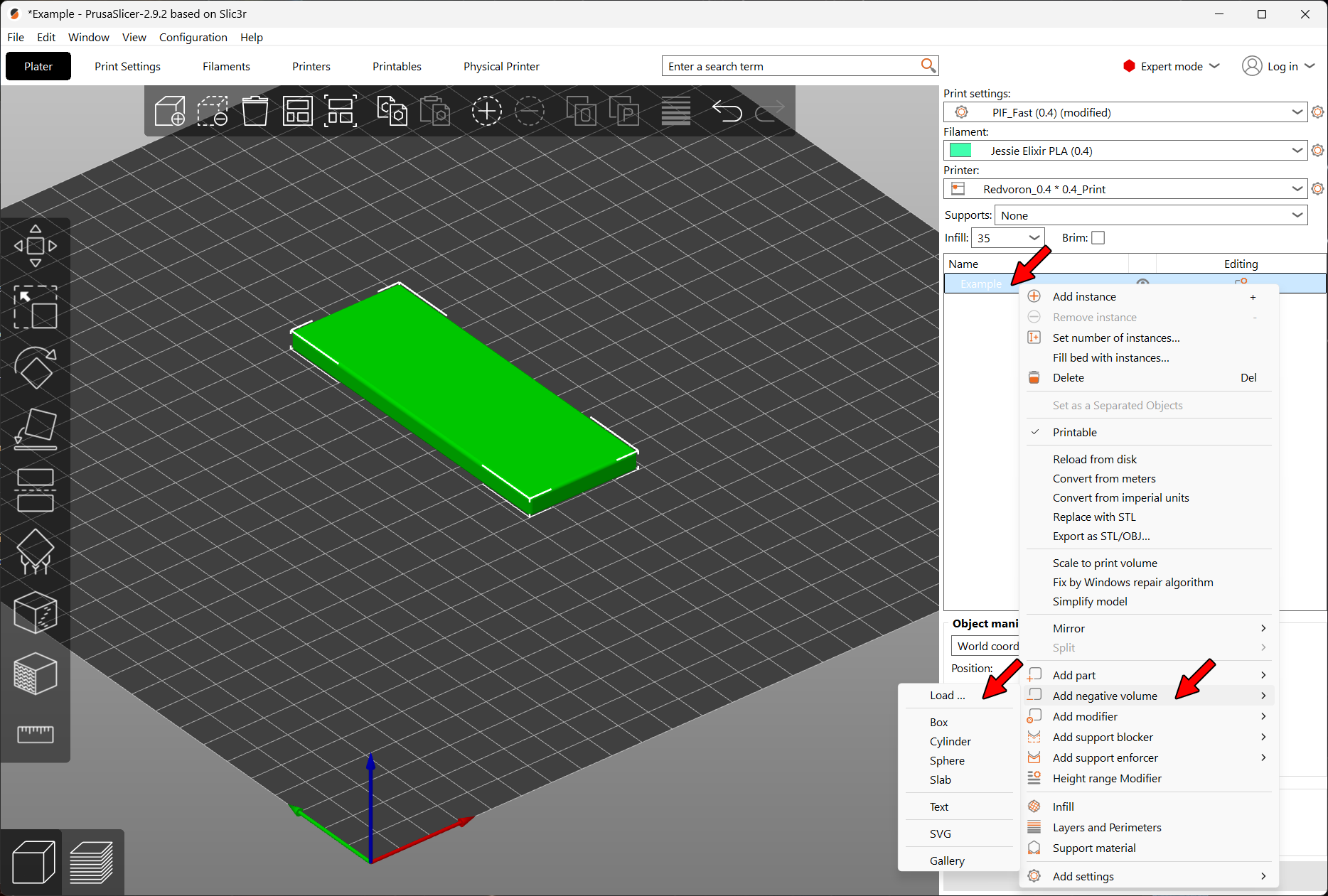Viewport: 1328px width, 896px height.
Task: Select the Move tool
Action: click(x=36, y=245)
